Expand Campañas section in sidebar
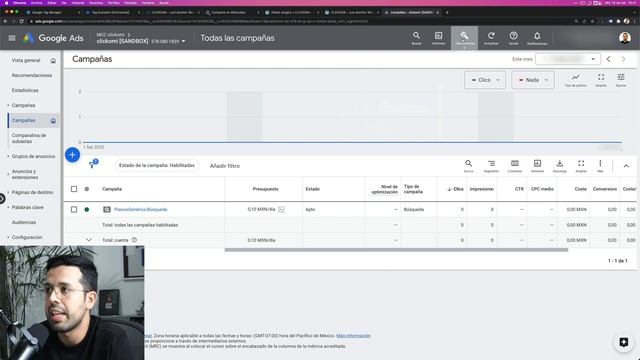Screen dimensions: 640x360 [8, 105]
